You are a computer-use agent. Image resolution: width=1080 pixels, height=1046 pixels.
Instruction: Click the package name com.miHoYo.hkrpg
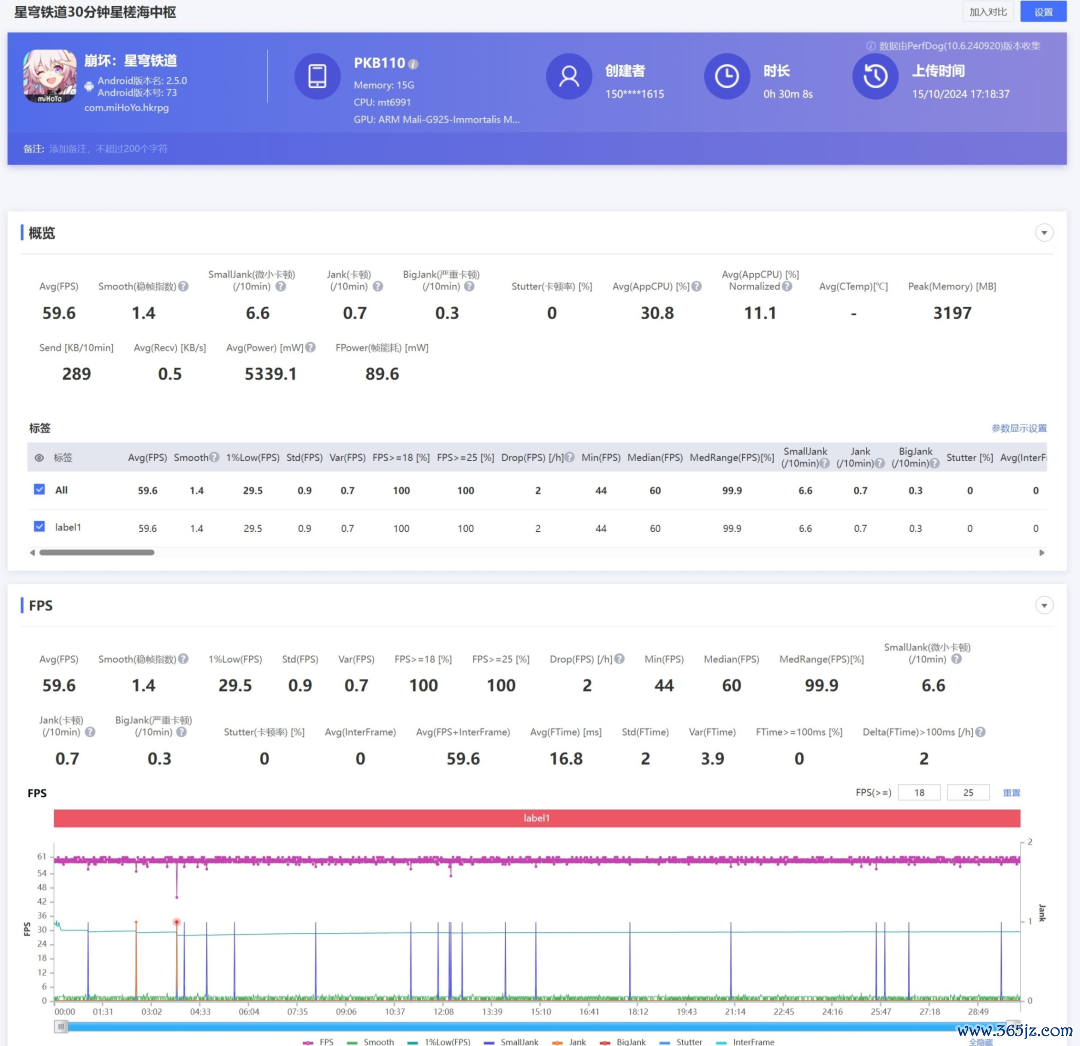(126, 107)
